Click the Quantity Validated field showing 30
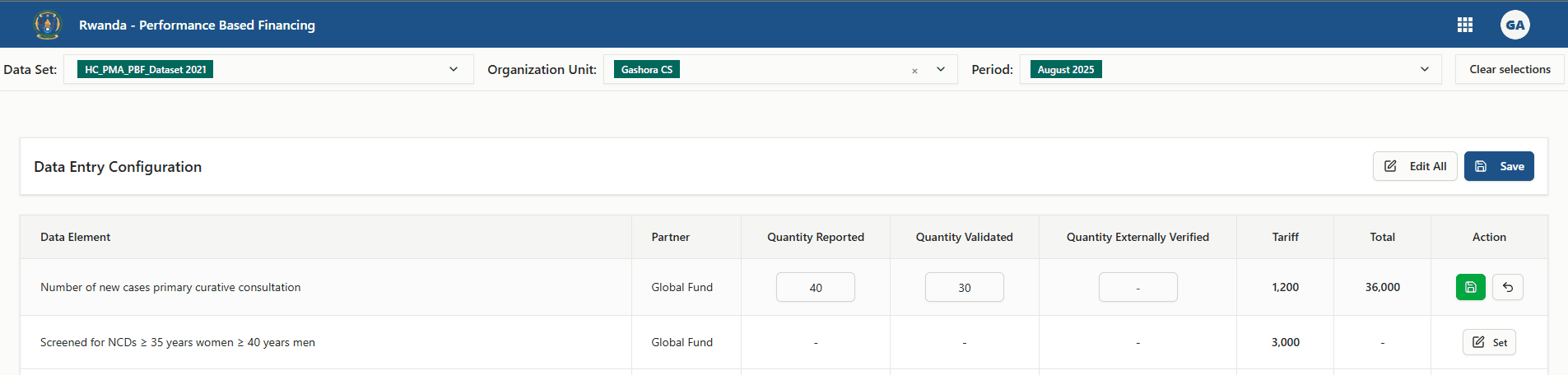 pos(964,287)
